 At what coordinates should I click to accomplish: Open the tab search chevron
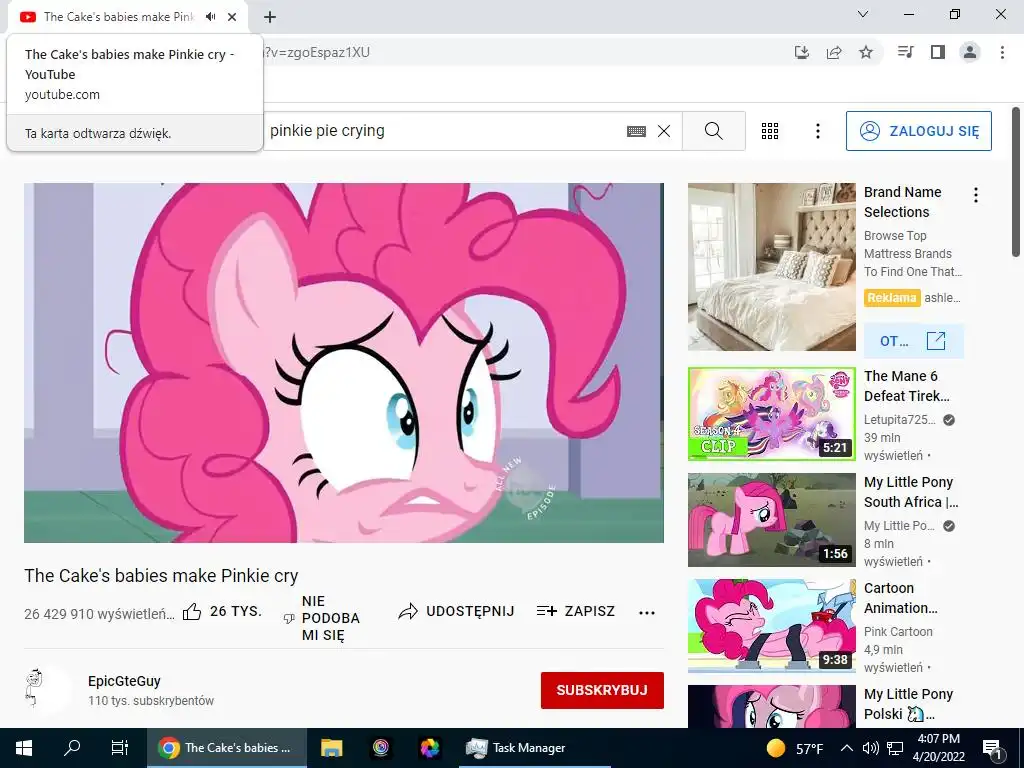pyautogui.click(x=863, y=14)
